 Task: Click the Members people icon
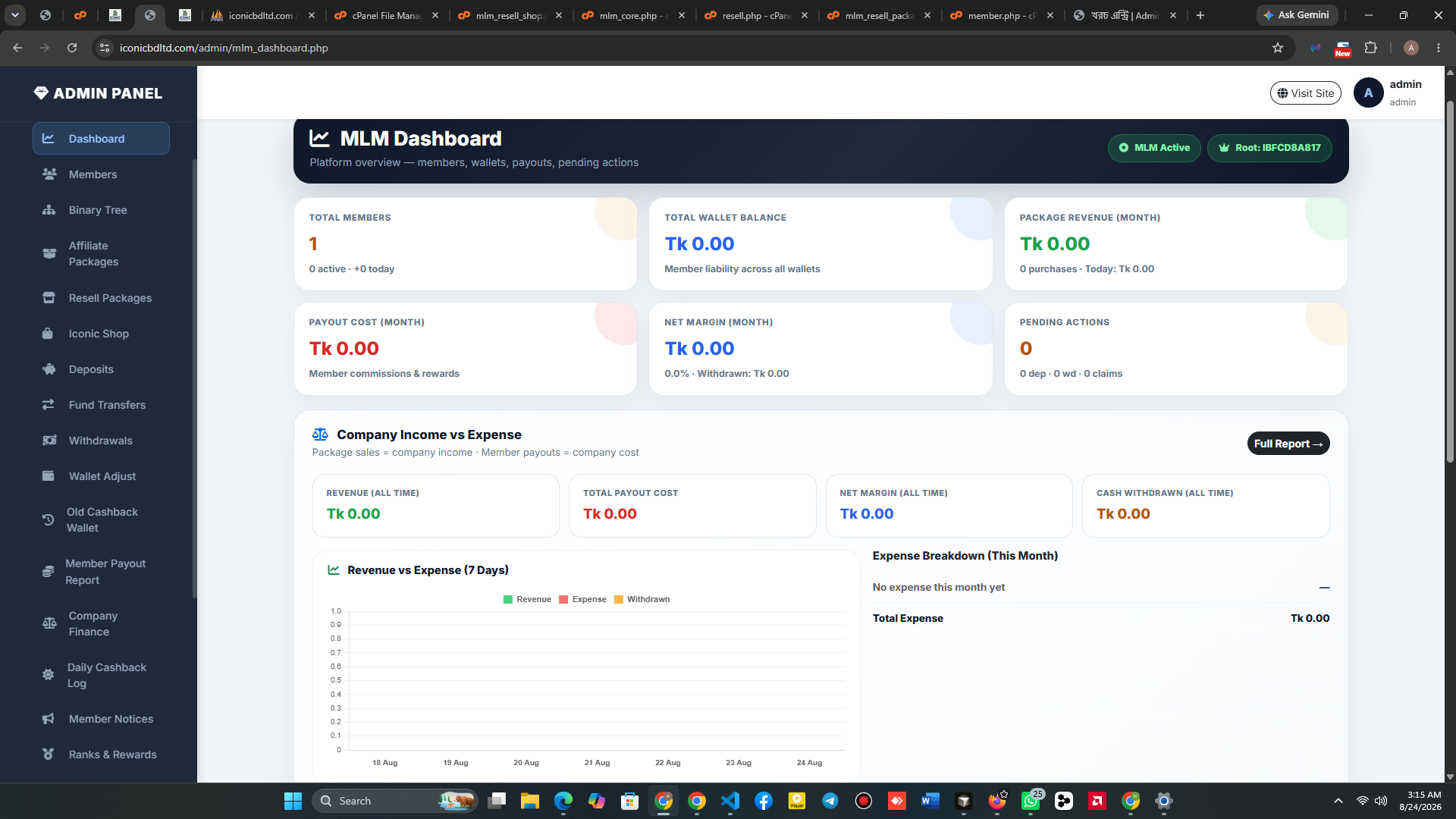(x=49, y=174)
